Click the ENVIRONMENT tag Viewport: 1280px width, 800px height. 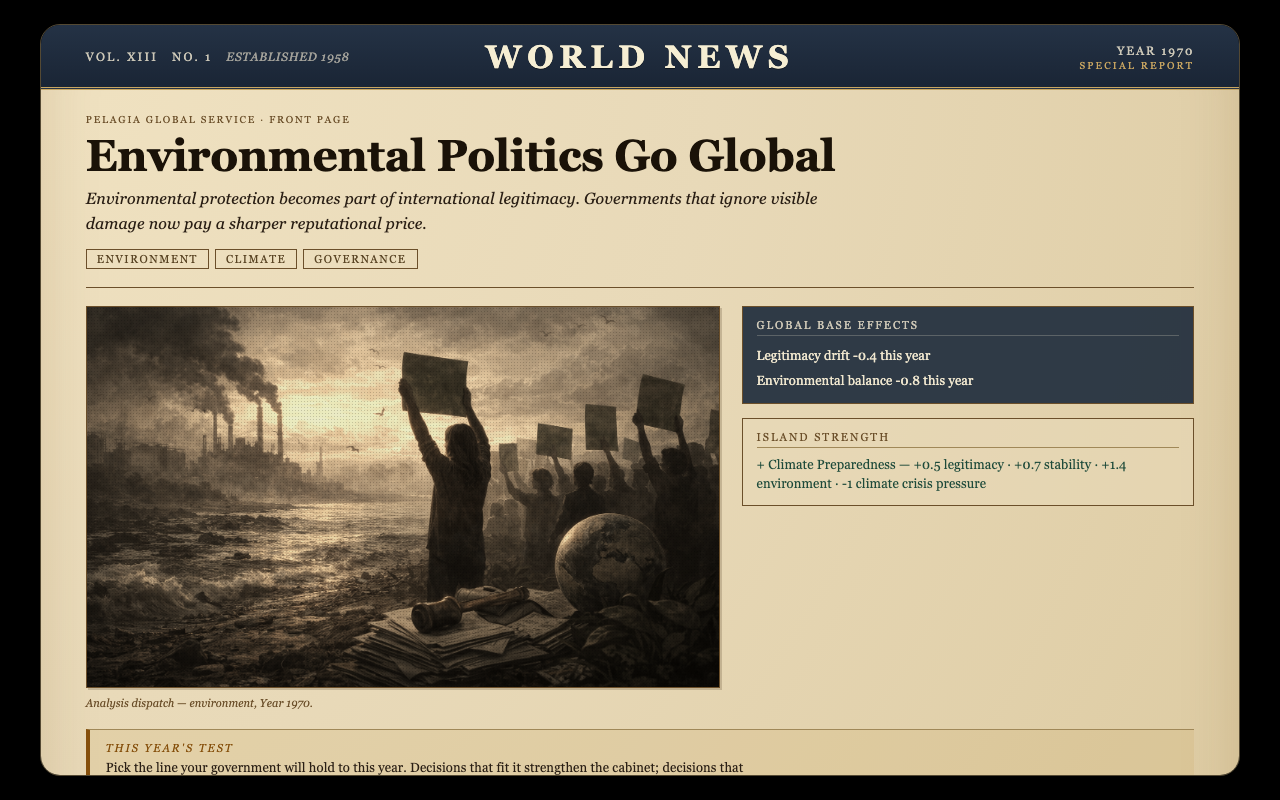tap(147, 259)
